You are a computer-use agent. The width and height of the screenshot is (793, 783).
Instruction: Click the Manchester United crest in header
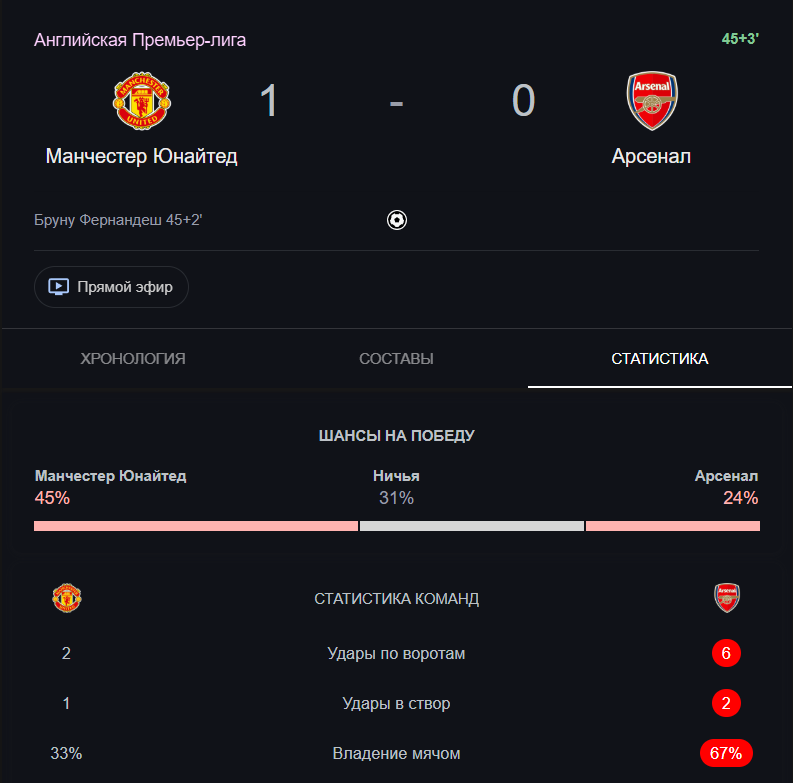coord(141,100)
